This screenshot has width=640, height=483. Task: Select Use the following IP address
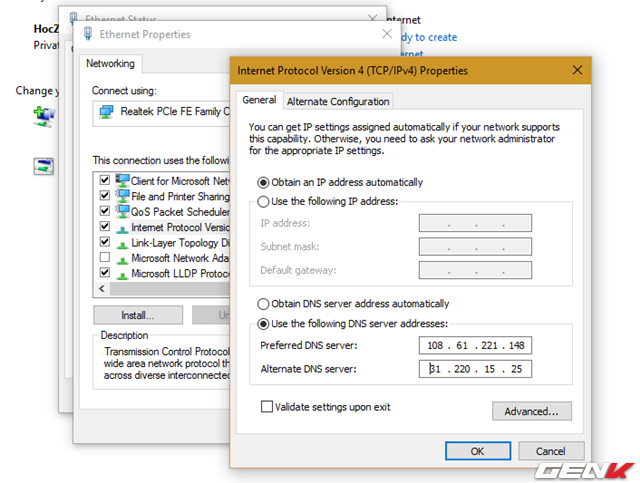pos(263,201)
